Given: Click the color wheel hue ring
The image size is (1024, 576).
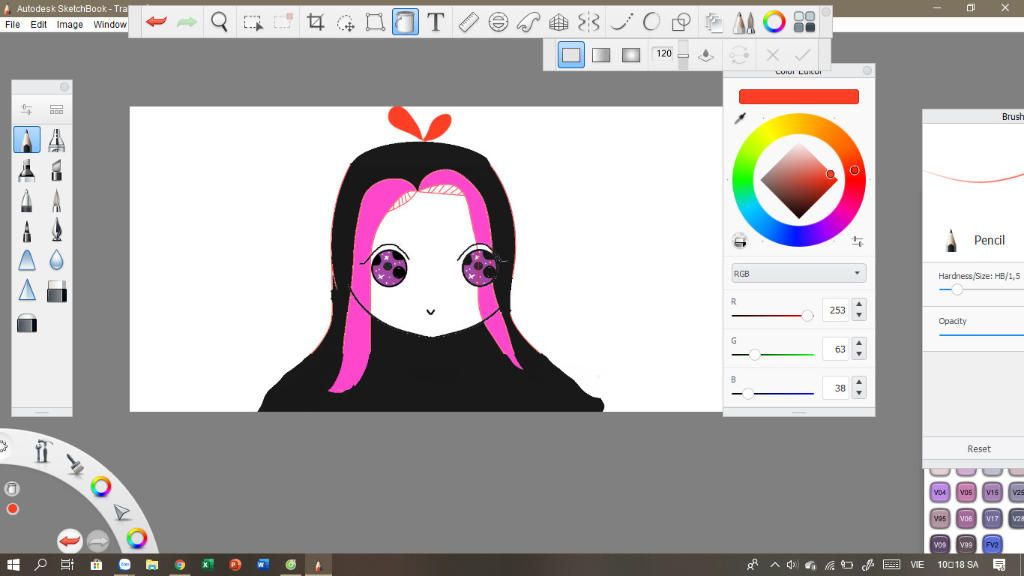Looking at the screenshot, I should tap(854, 170).
